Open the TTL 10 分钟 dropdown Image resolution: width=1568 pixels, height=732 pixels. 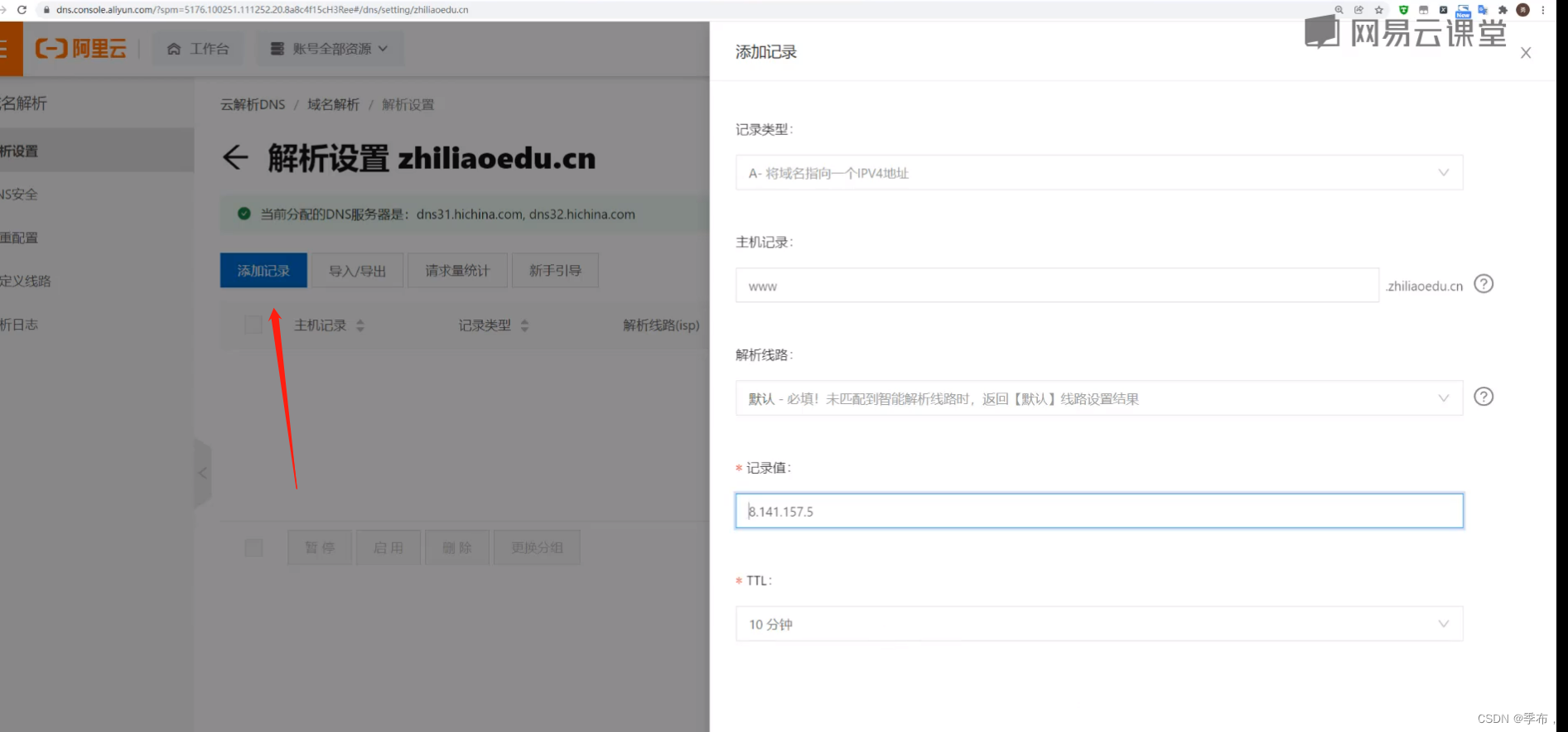(x=1099, y=624)
